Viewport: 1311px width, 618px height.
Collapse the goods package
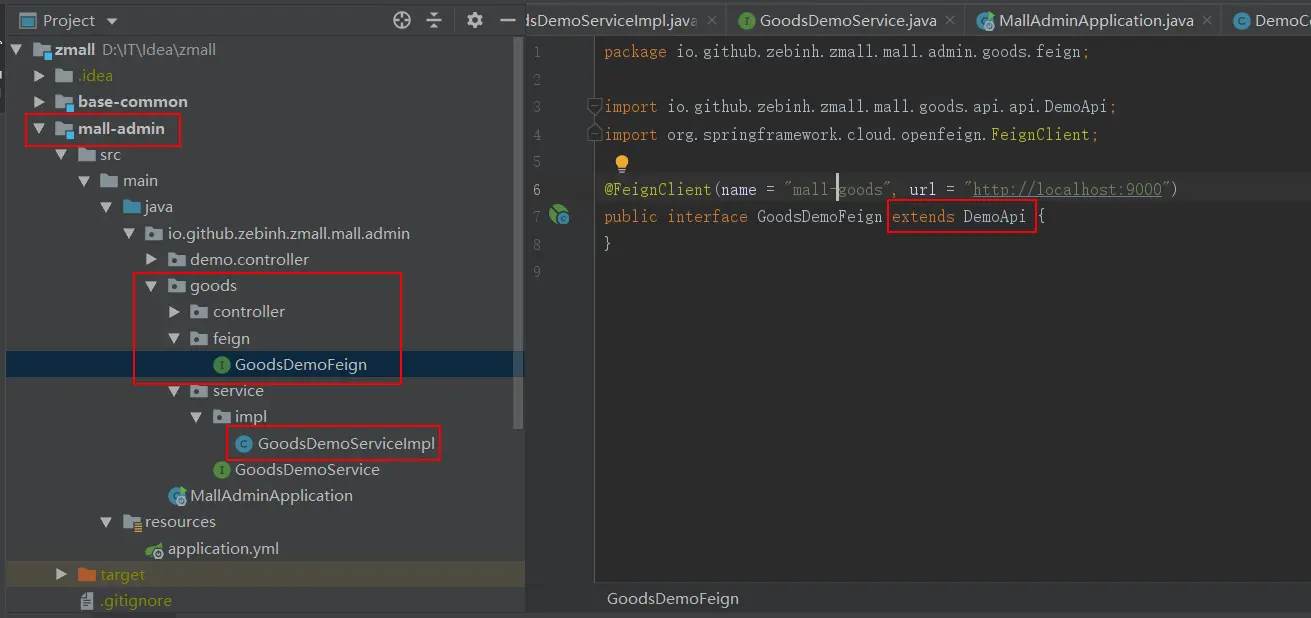151,286
